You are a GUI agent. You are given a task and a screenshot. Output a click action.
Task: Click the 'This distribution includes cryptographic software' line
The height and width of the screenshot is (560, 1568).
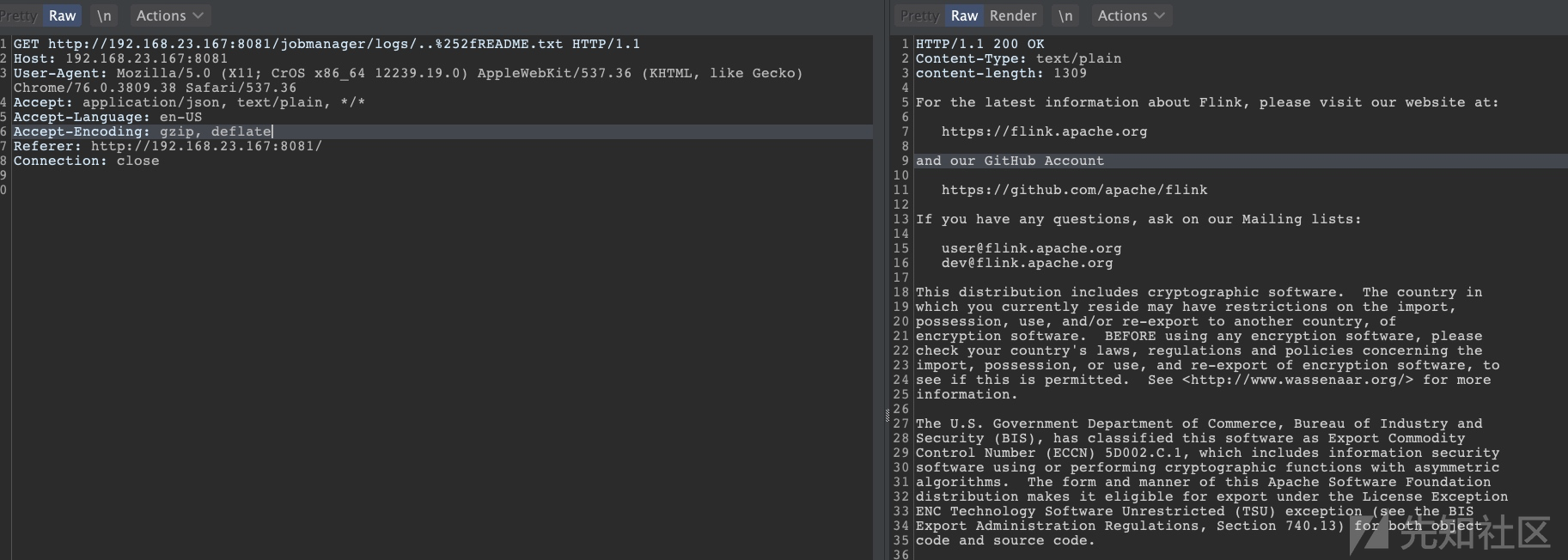pos(1199,292)
